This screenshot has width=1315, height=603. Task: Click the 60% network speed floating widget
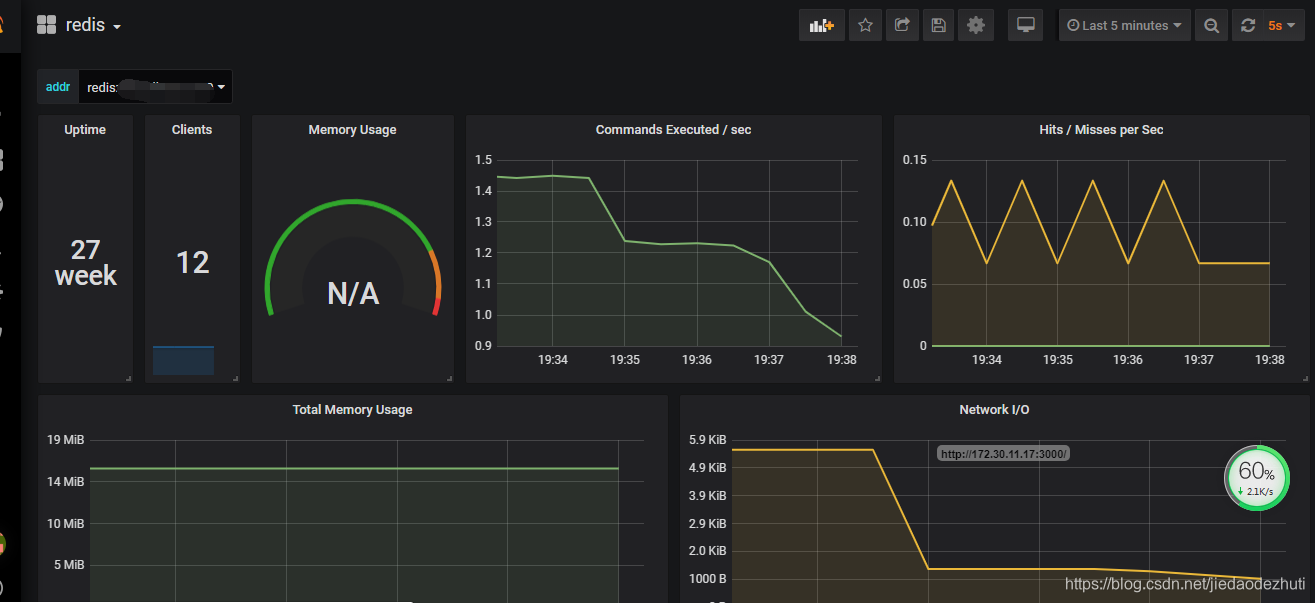pos(1256,478)
